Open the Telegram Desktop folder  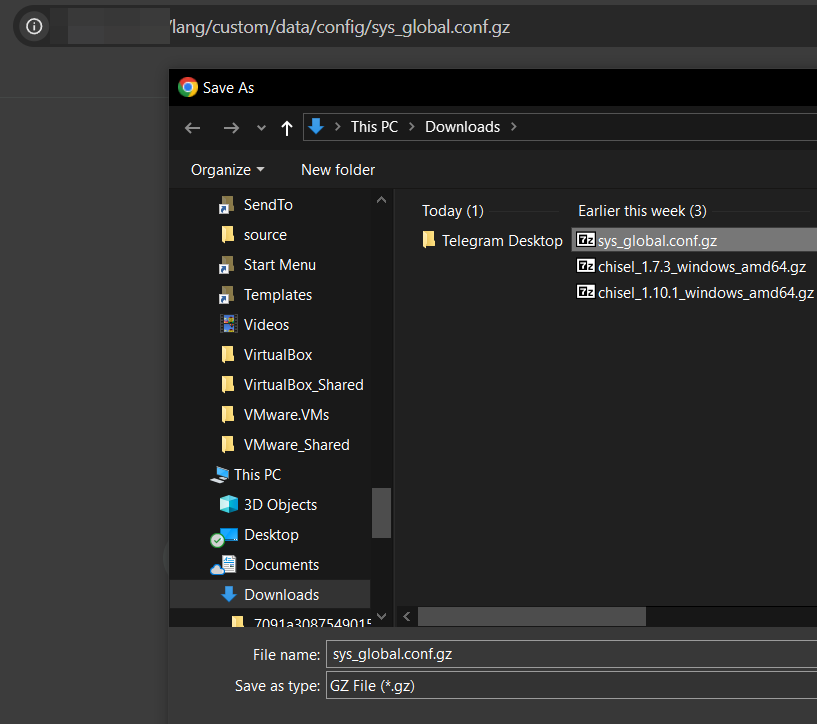pos(501,241)
